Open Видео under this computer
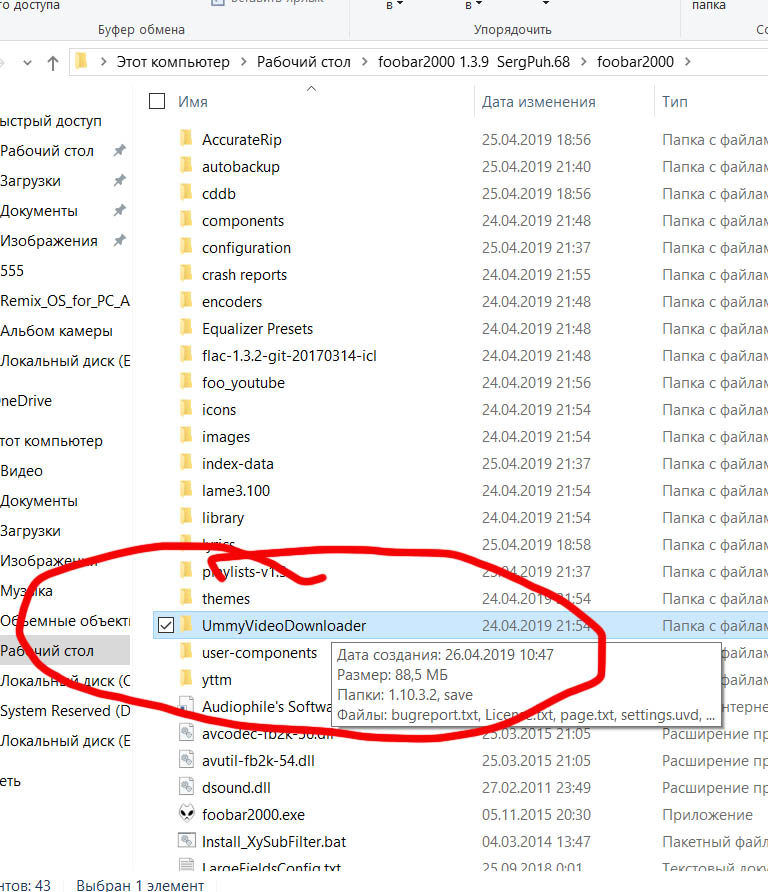768x892 pixels. click(x=21, y=471)
